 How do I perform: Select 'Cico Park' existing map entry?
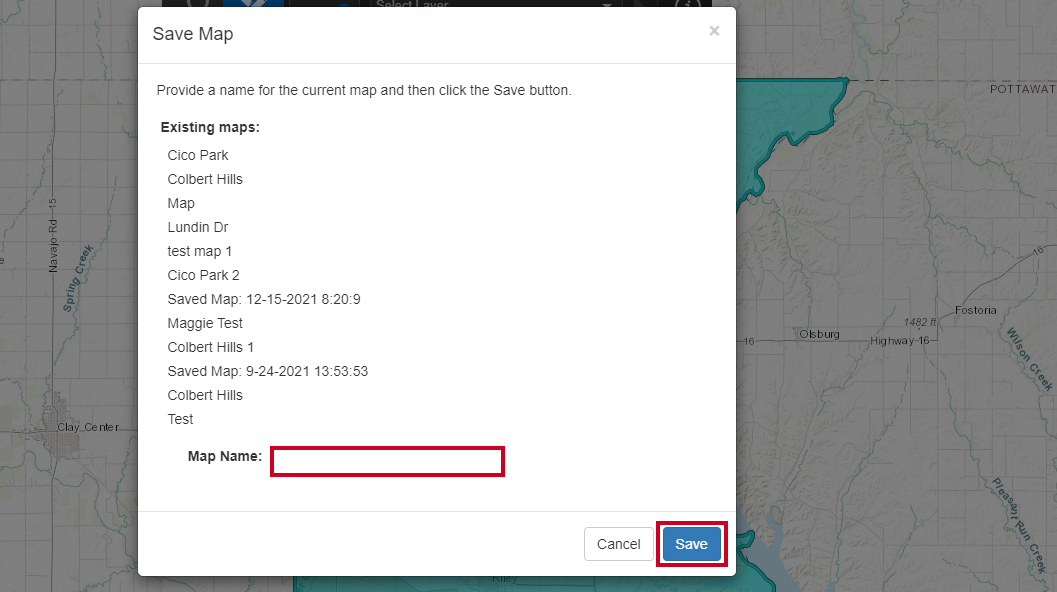coord(198,155)
